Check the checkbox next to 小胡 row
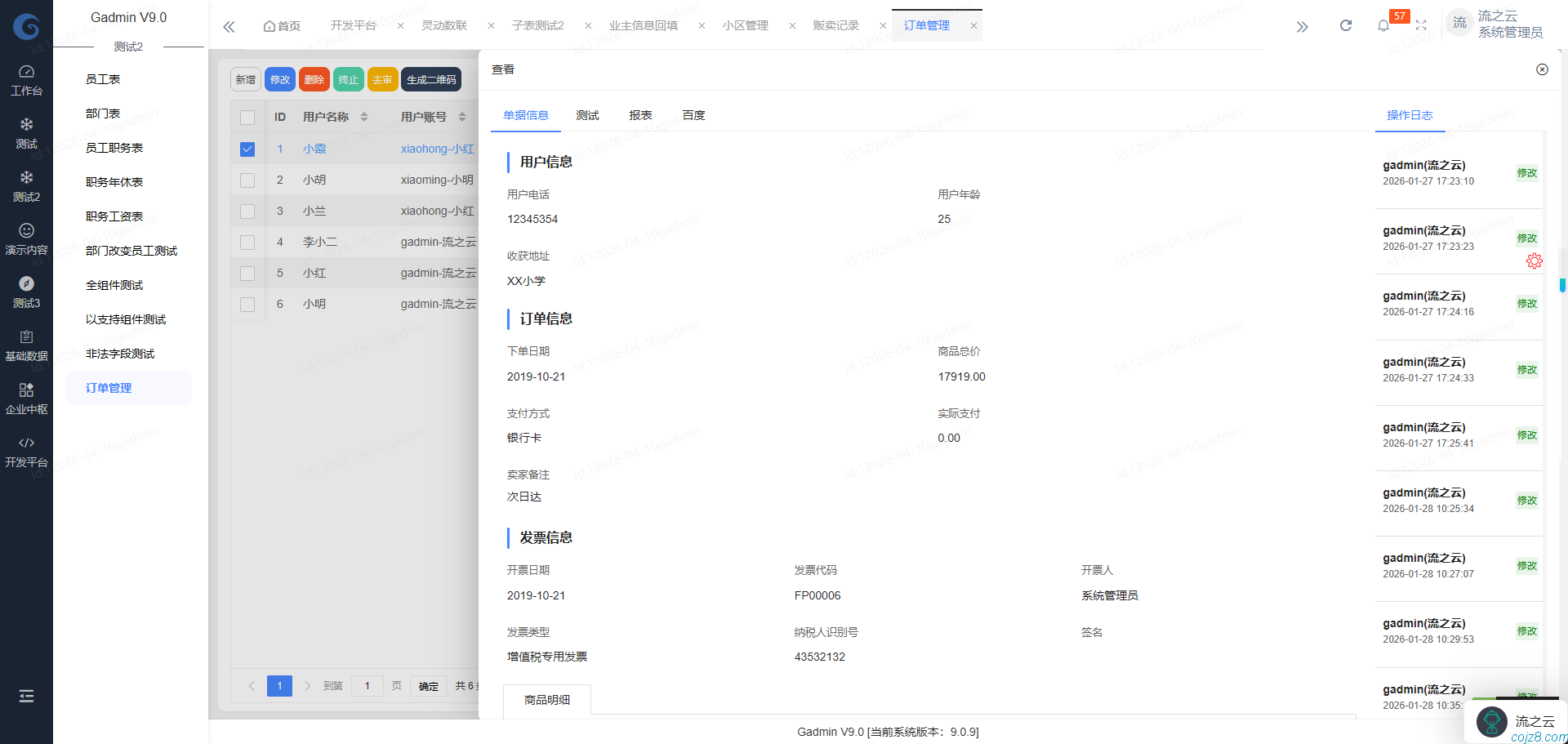Image resolution: width=1568 pixels, height=744 pixels. (x=247, y=180)
